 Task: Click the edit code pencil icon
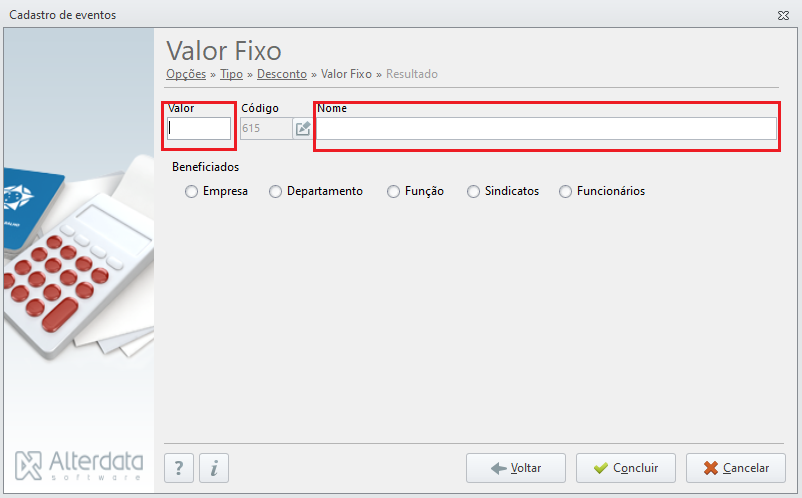(x=302, y=128)
